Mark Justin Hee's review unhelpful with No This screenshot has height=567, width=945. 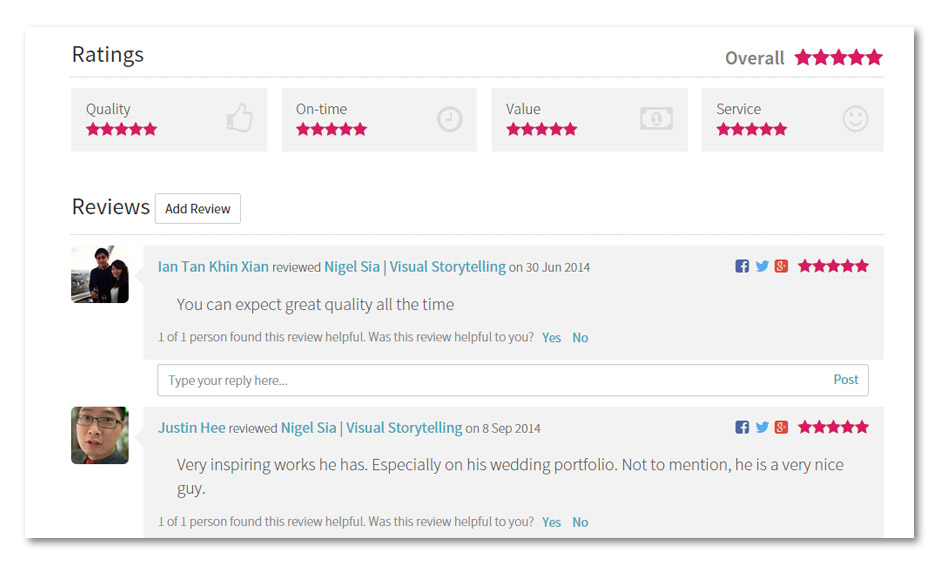point(580,522)
